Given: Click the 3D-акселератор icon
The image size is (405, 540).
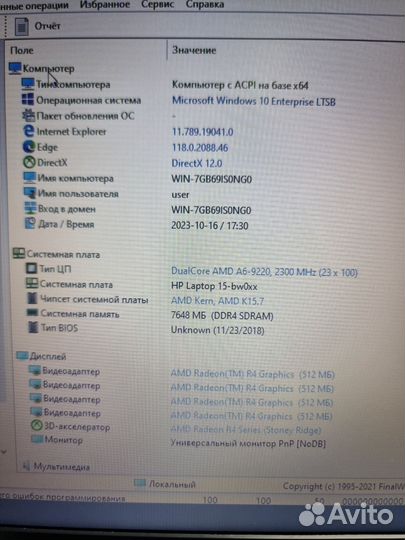Looking at the screenshot, I should (x=37, y=426).
